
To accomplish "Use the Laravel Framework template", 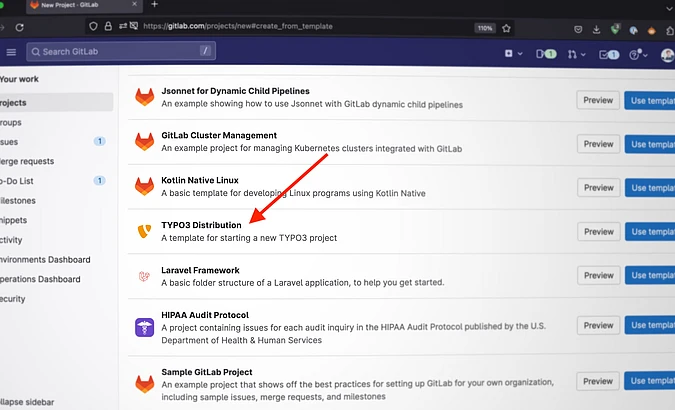I will pos(650,276).
